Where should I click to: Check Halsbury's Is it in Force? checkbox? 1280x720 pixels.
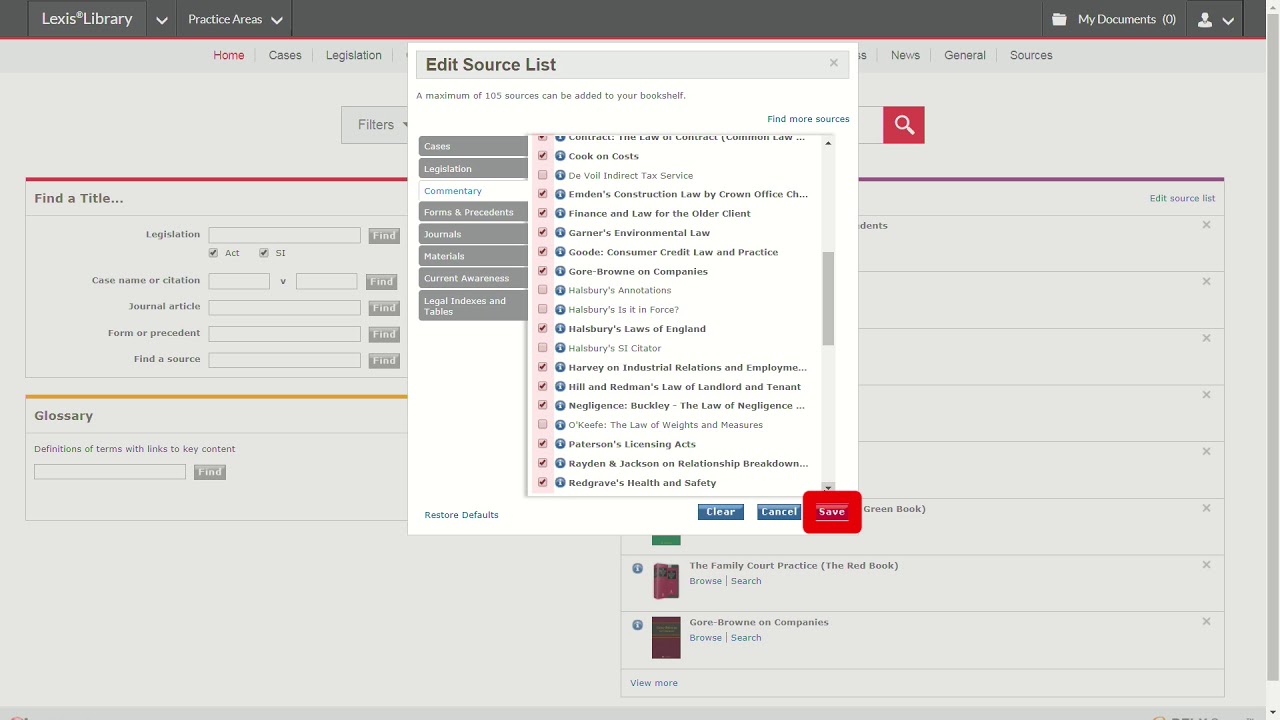[x=543, y=309]
